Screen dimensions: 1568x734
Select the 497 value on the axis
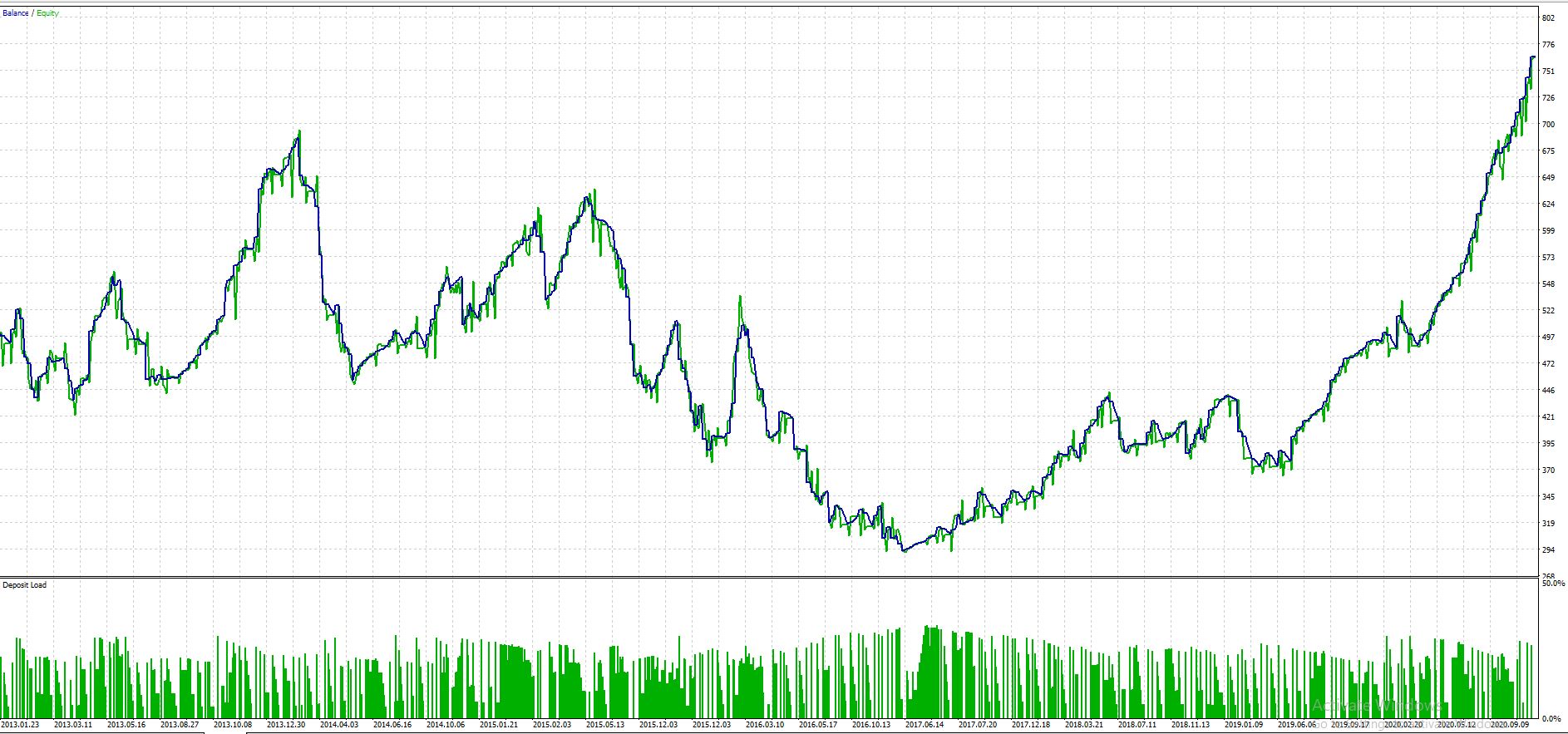pos(1548,337)
